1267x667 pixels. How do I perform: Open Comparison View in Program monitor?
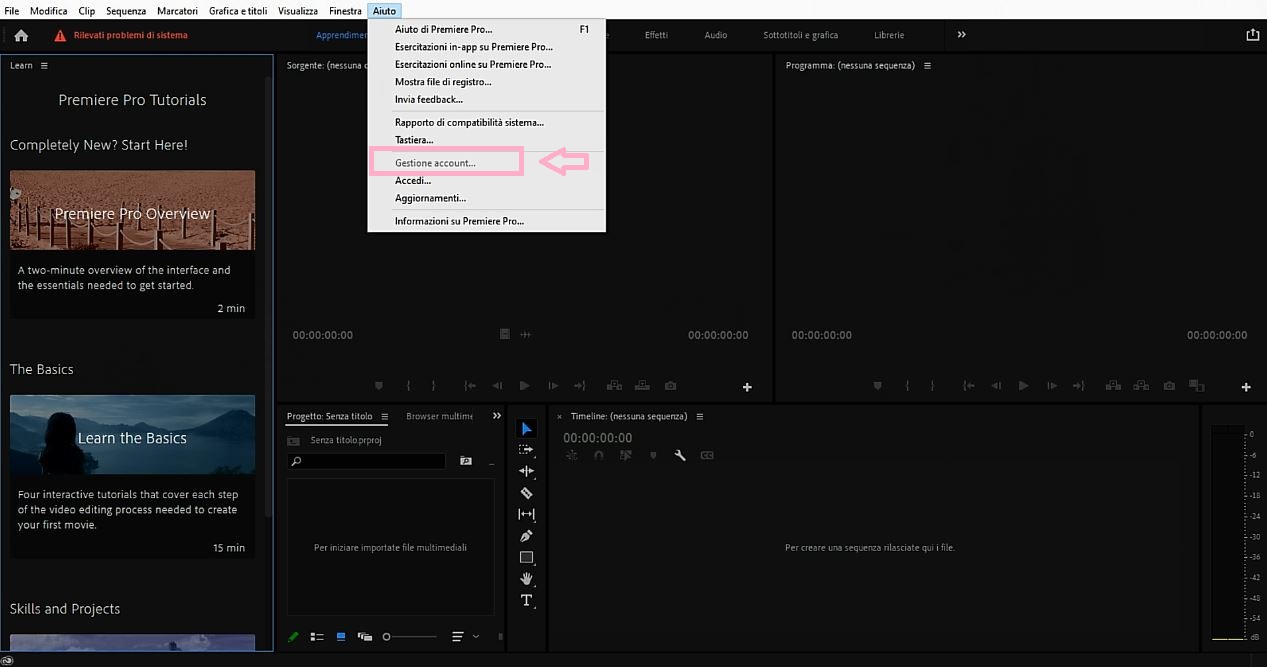coord(1195,386)
